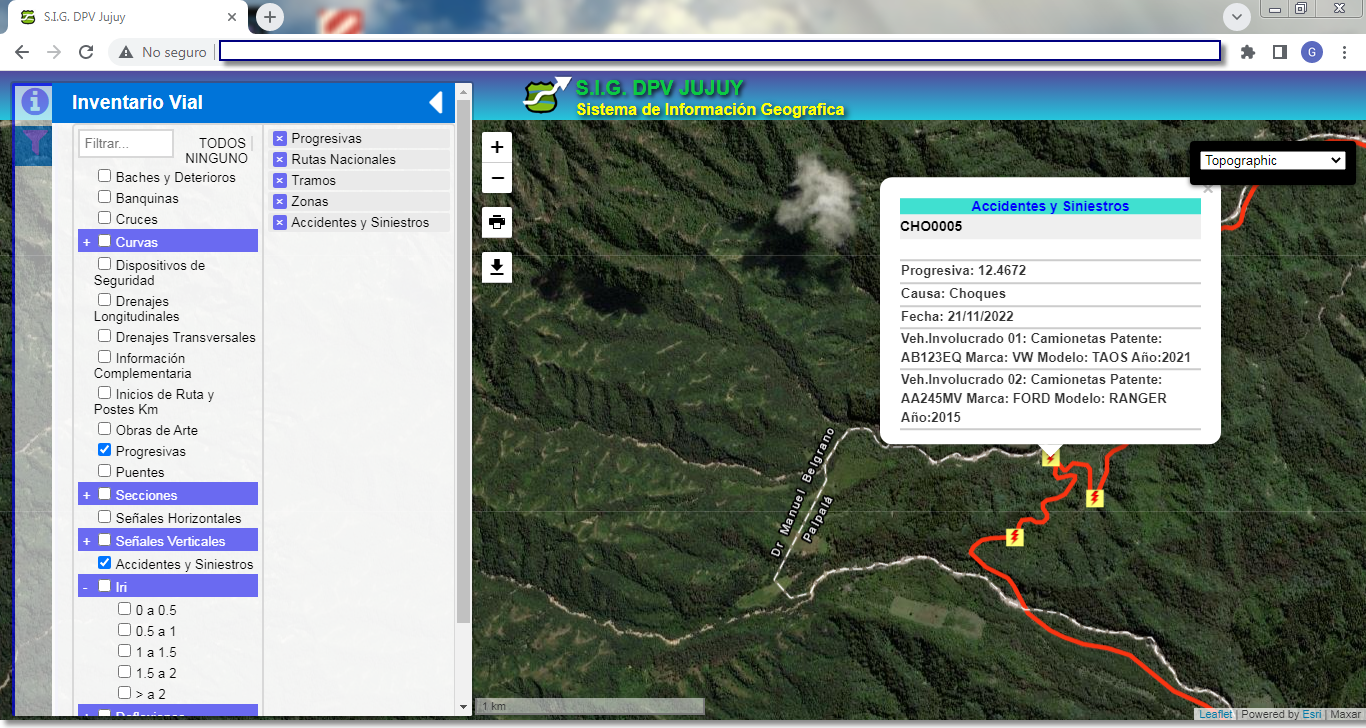Click the Filtrar search field

[126, 144]
